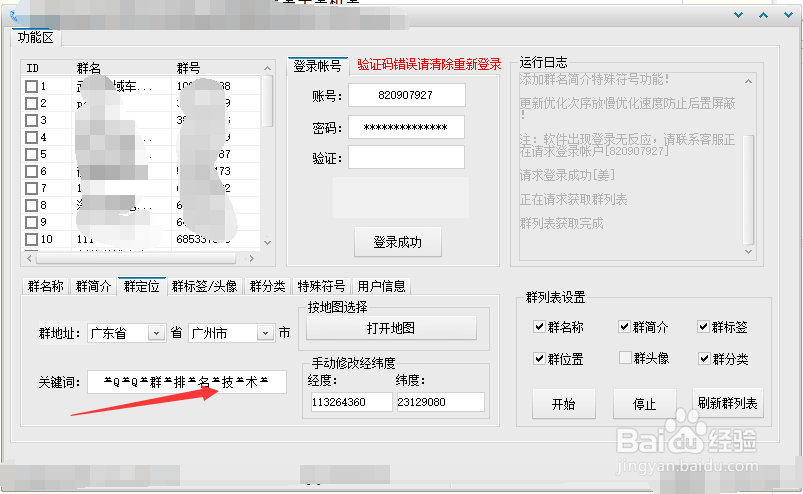Switch to the 群名称 tab
The height and width of the screenshot is (494, 803).
pos(46,286)
